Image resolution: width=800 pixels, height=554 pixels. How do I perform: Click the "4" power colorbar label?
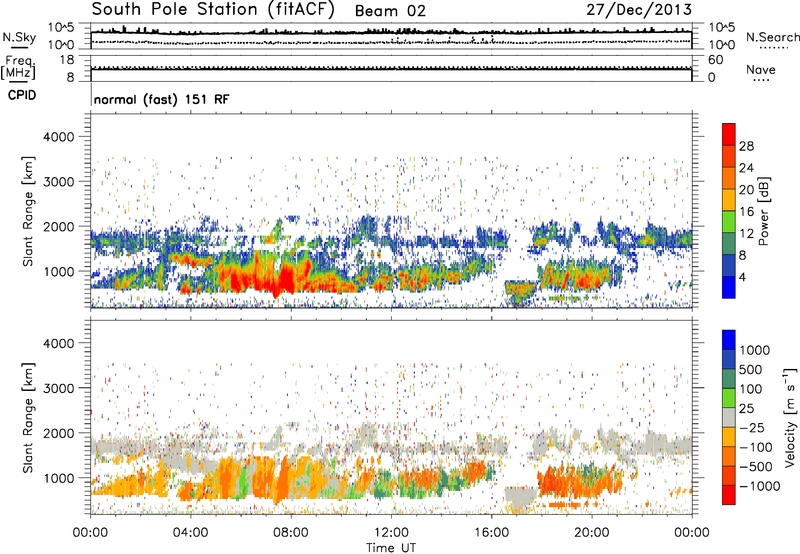742,277
